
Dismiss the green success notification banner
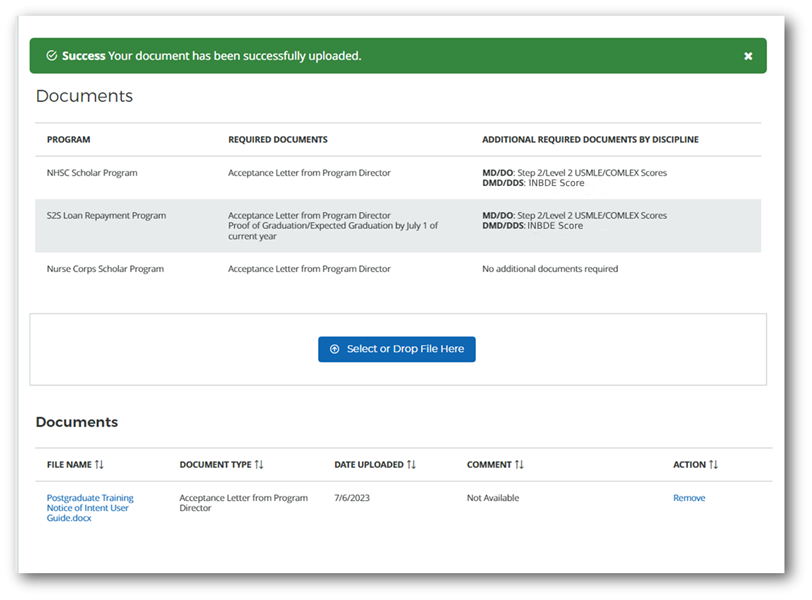coord(748,56)
